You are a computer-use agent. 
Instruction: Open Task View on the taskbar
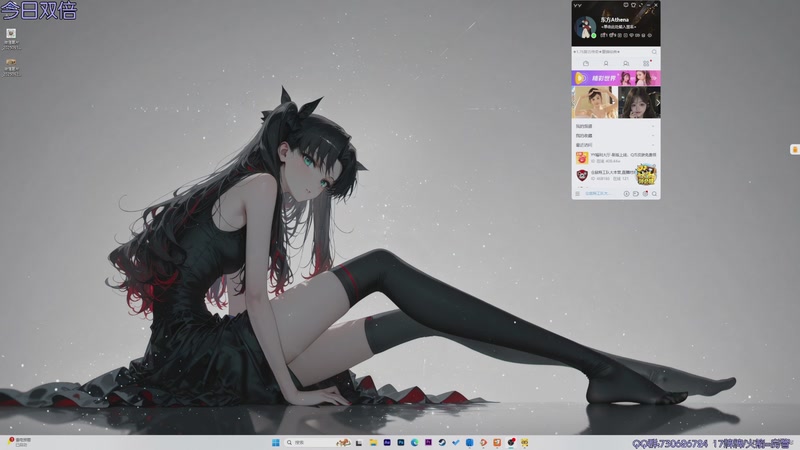pyautogui.click(x=359, y=442)
